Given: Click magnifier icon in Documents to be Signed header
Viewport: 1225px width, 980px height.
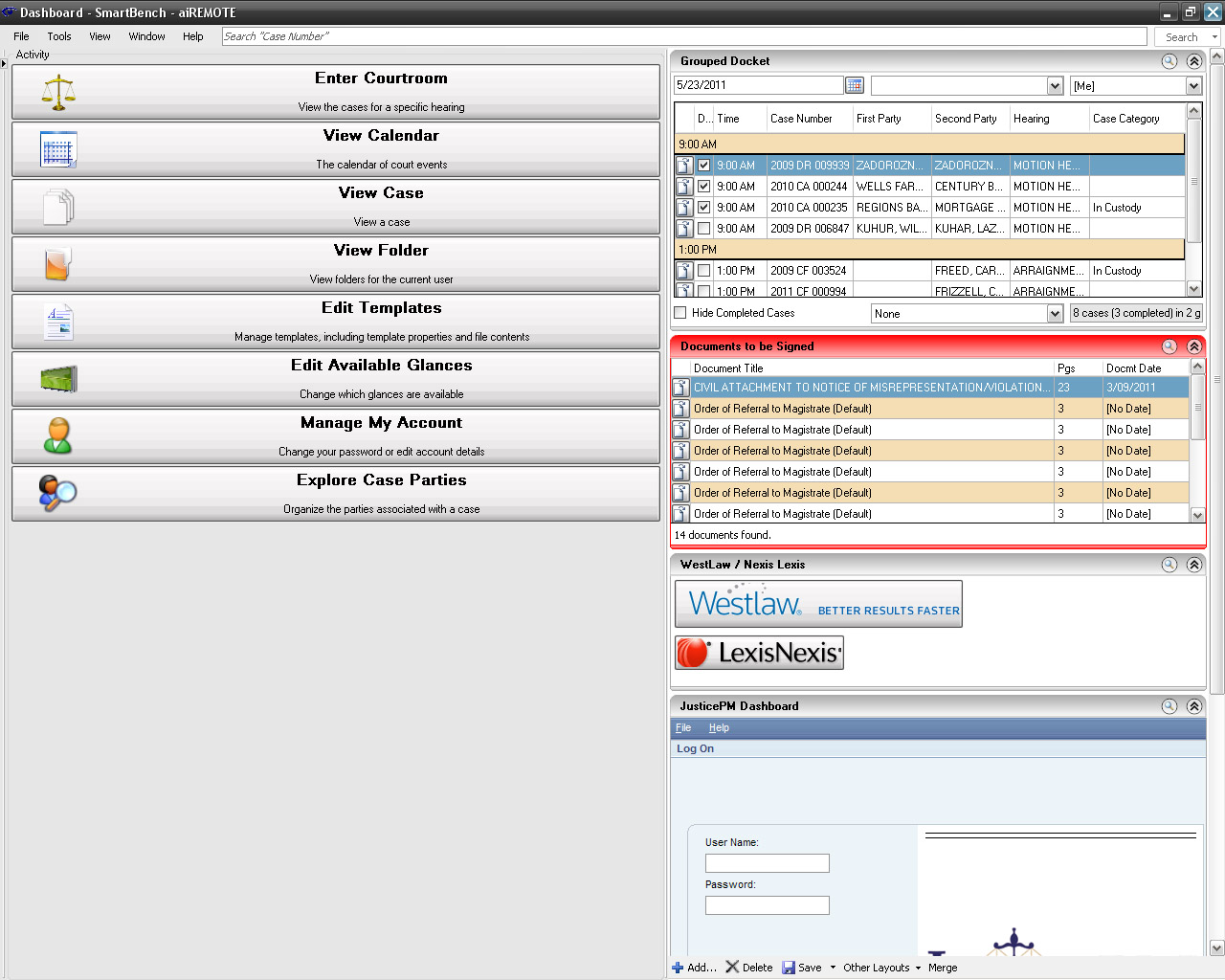Looking at the screenshot, I should [x=1169, y=346].
